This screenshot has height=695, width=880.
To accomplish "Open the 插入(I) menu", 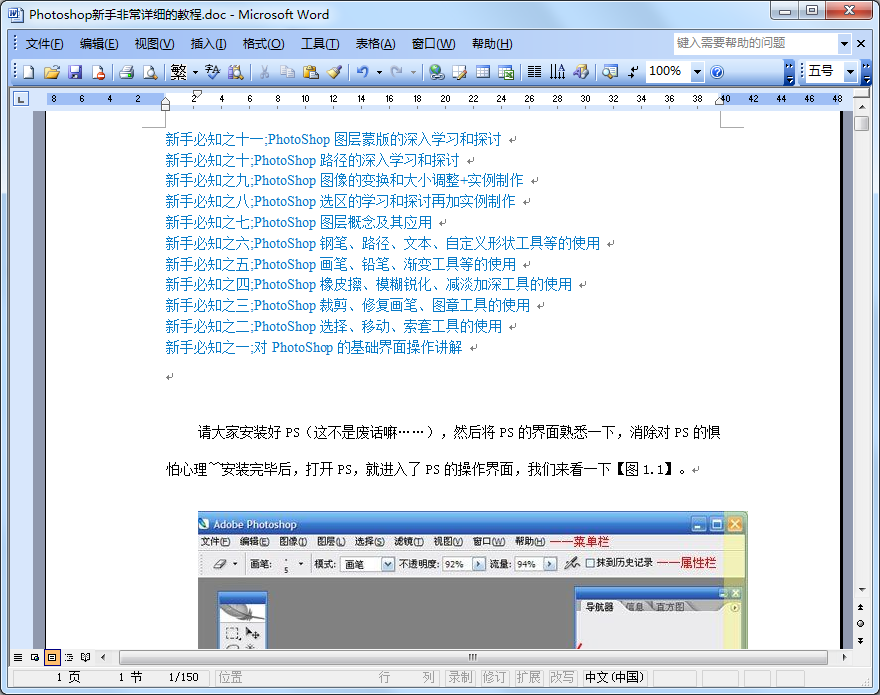I will 208,44.
